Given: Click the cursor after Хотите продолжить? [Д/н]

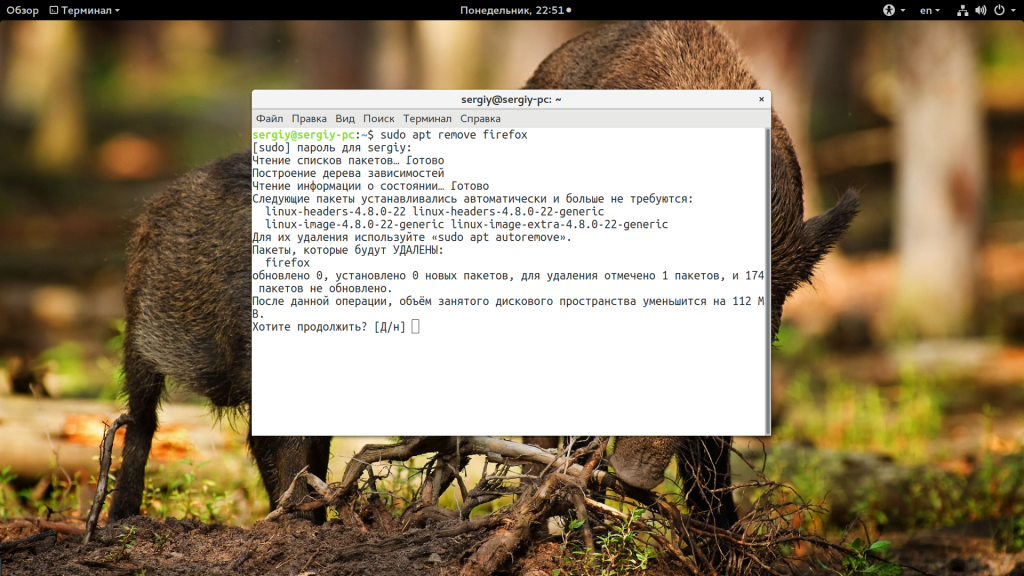Looking at the screenshot, I should (x=415, y=327).
